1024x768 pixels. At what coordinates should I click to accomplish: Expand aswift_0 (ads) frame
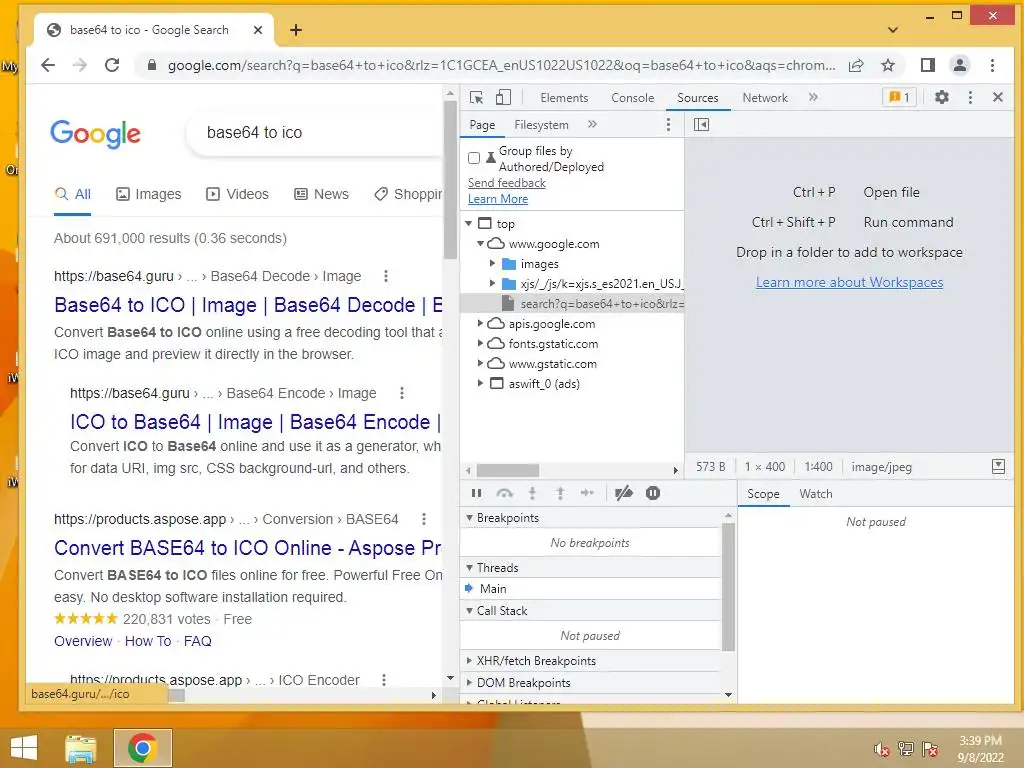tap(480, 383)
